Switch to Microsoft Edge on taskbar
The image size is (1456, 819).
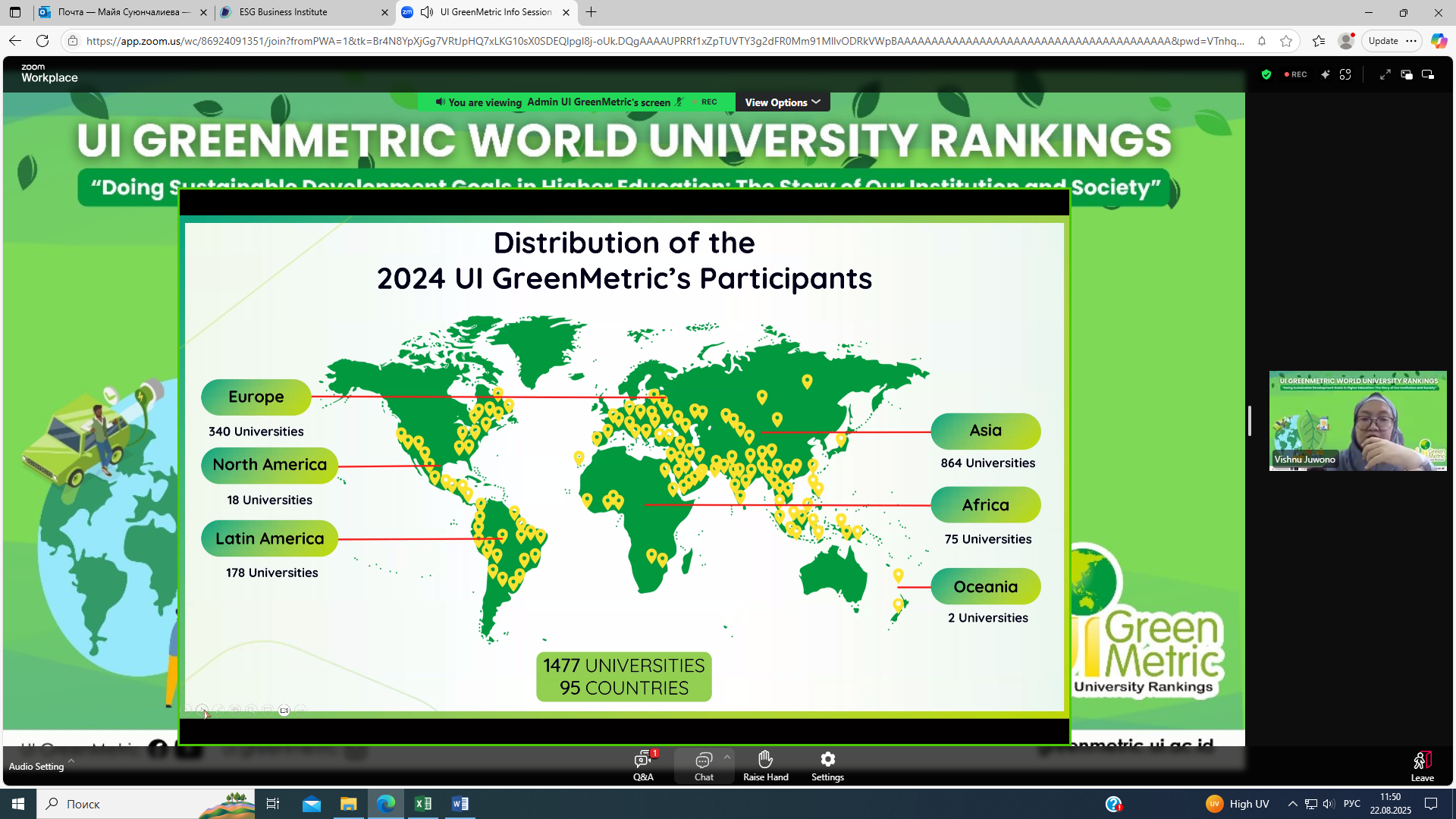tap(386, 804)
